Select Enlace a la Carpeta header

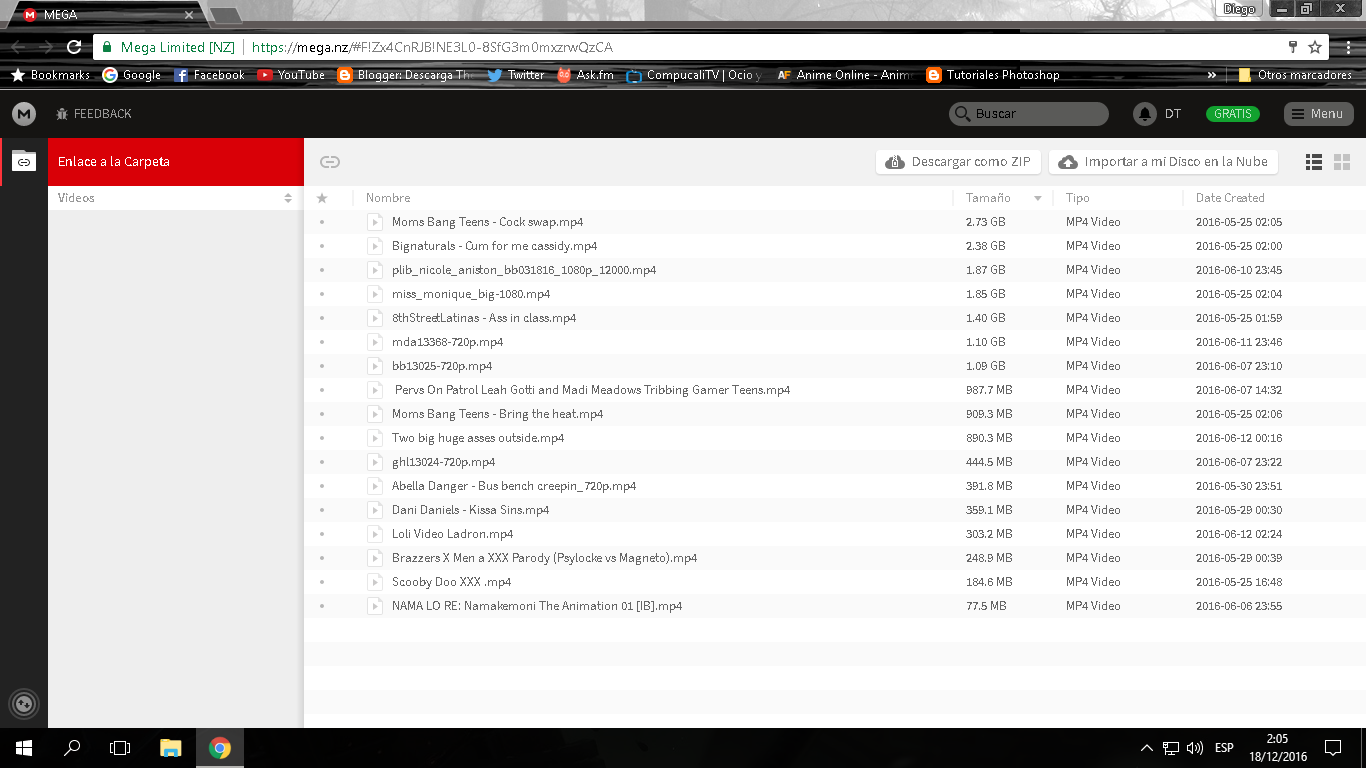coord(175,162)
